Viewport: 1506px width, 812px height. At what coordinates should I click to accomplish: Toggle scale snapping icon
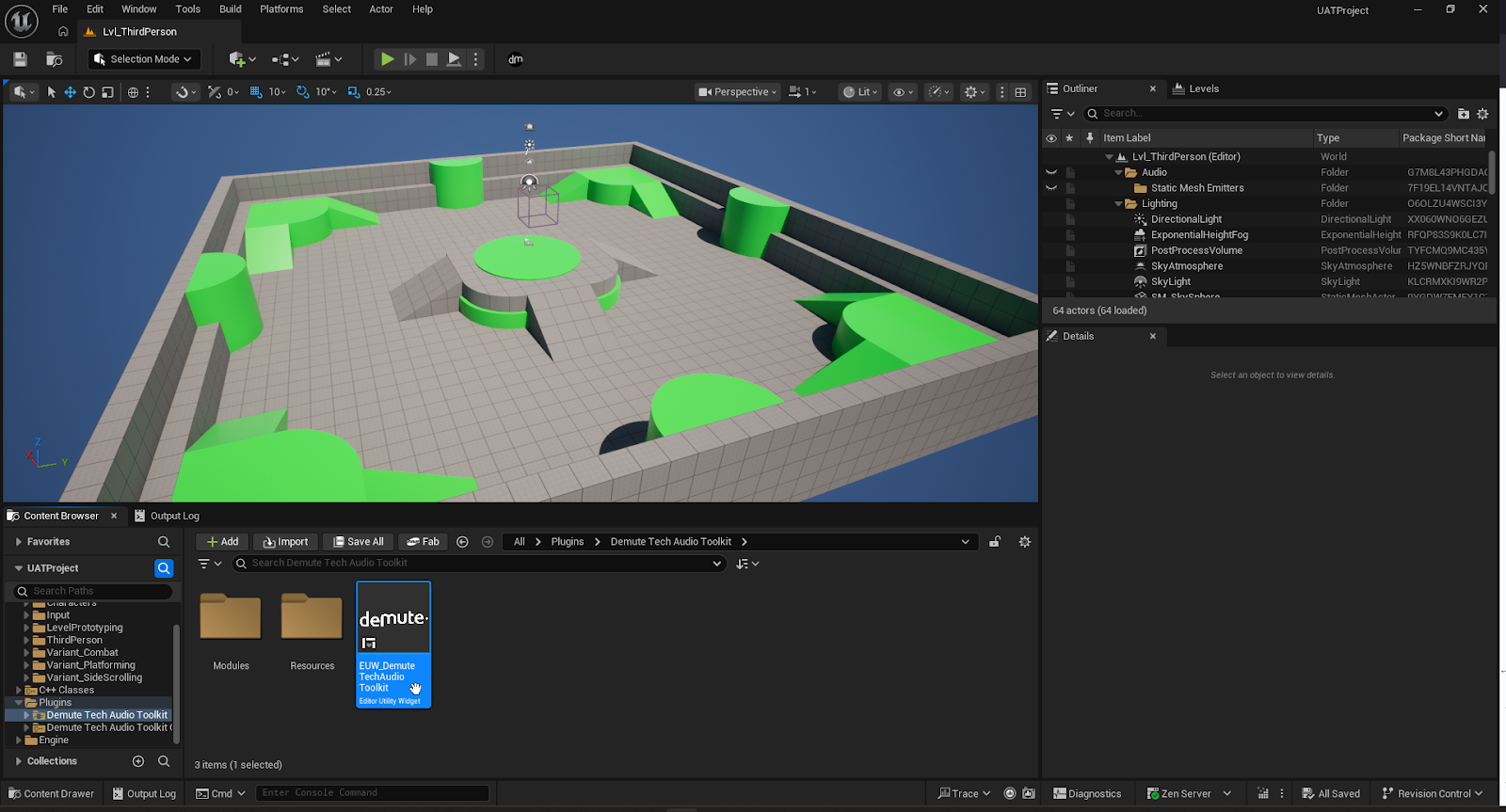[x=354, y=92]
